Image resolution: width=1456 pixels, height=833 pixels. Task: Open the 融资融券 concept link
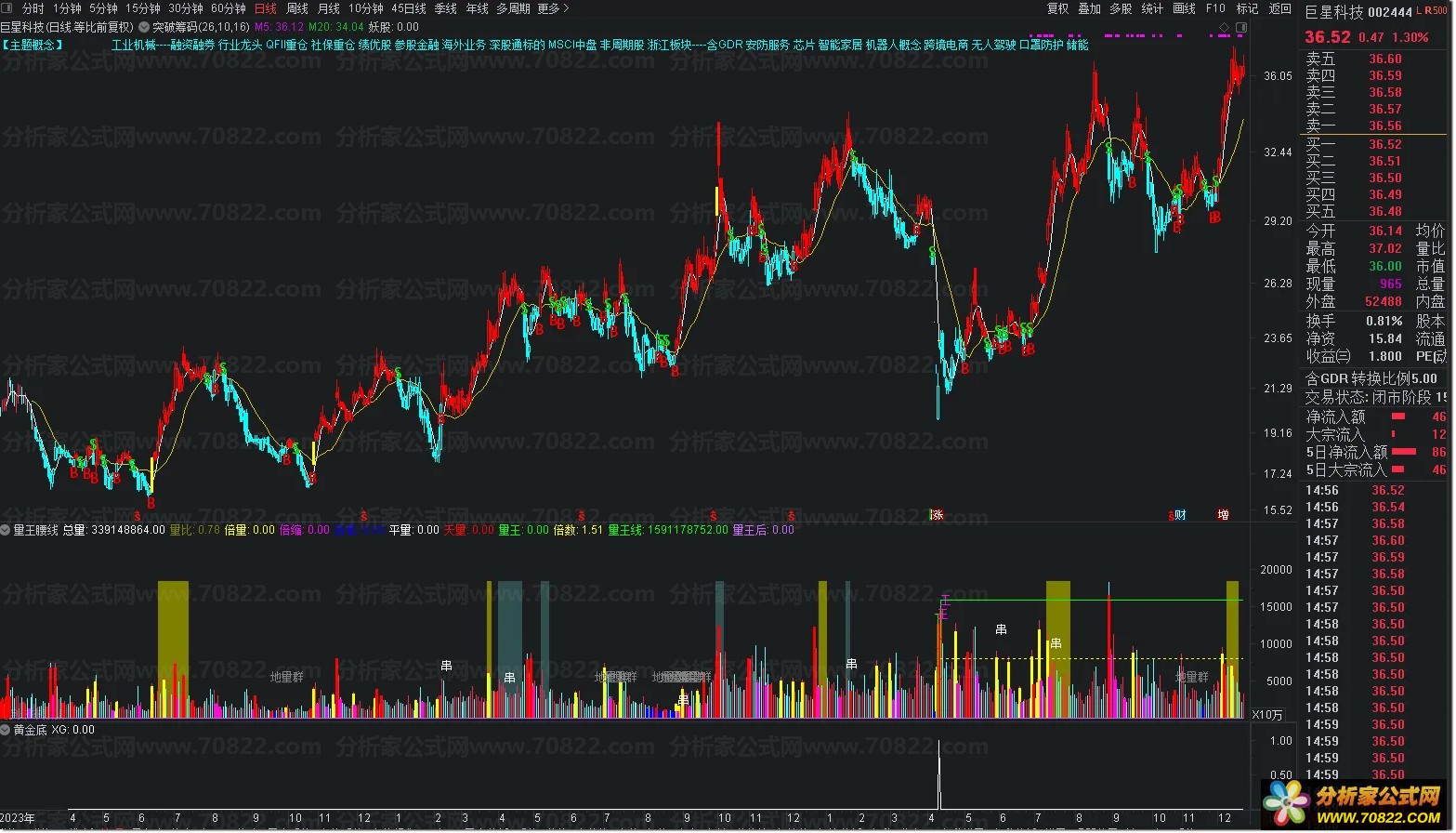tap(192, 45)
